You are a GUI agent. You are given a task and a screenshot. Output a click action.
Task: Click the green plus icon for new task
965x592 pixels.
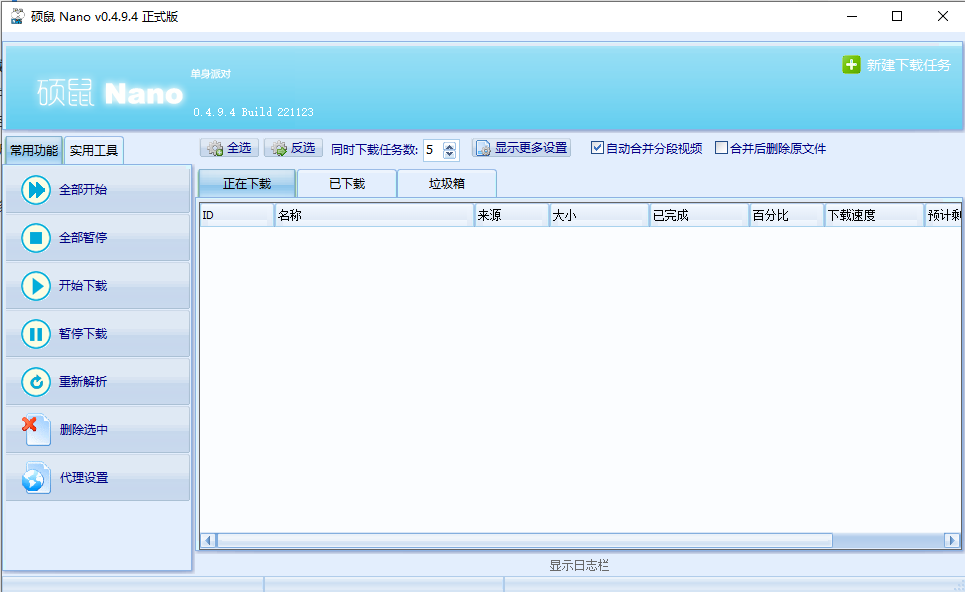tap(851, 65)
